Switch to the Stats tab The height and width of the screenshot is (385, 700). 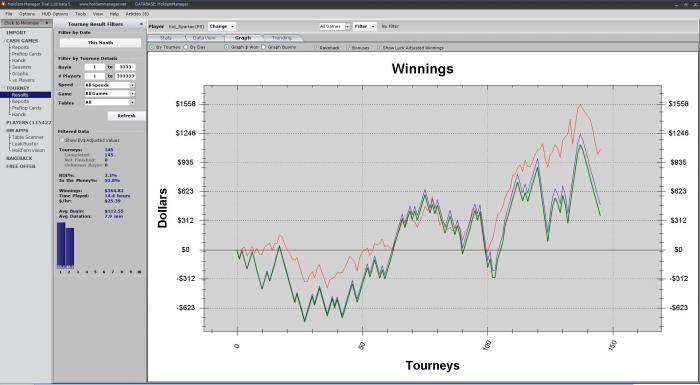point(166,38)
